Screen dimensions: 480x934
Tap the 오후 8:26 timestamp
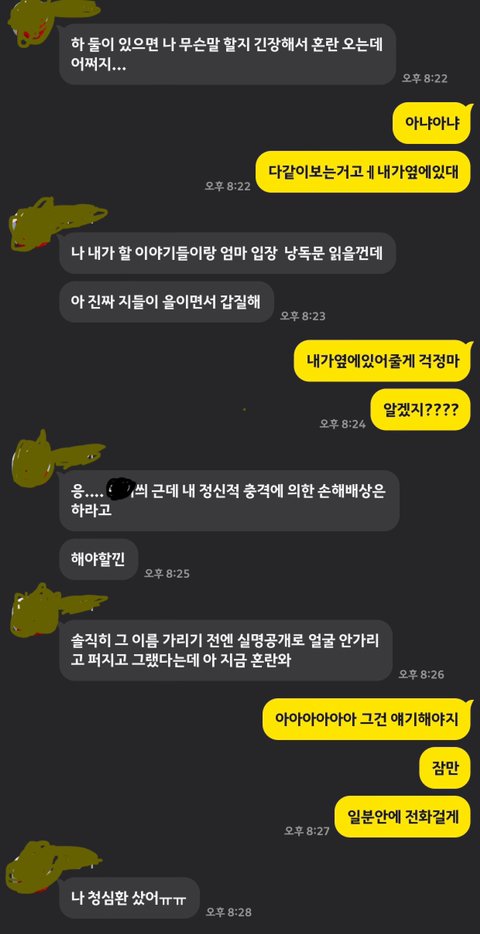click(x=422, y=674)
